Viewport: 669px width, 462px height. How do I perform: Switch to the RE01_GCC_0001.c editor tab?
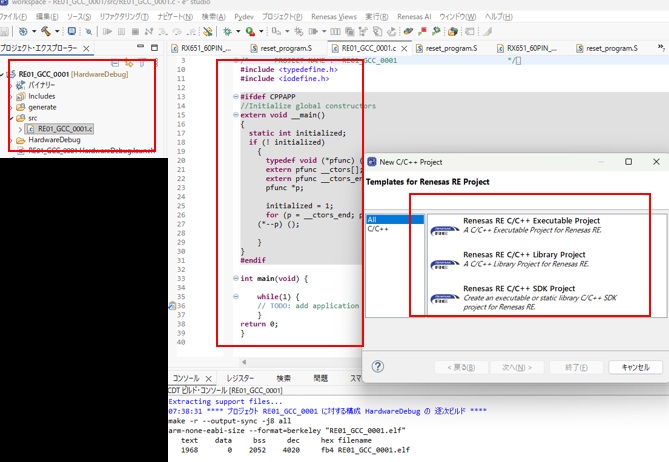[367, 48]
